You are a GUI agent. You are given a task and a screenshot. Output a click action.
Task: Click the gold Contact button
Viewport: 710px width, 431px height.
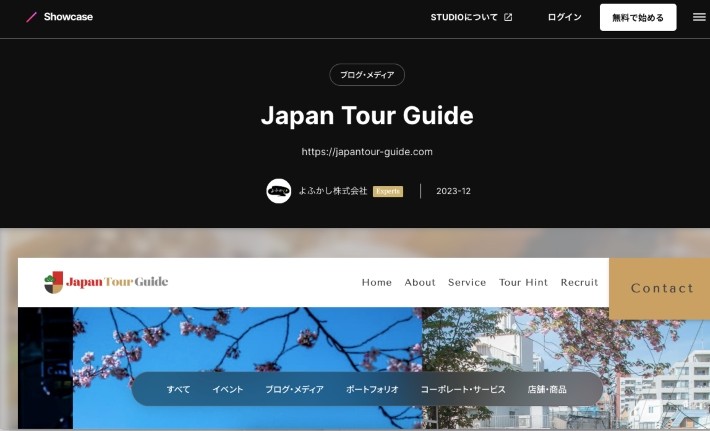pyautogui.click(x=659, y=288)
